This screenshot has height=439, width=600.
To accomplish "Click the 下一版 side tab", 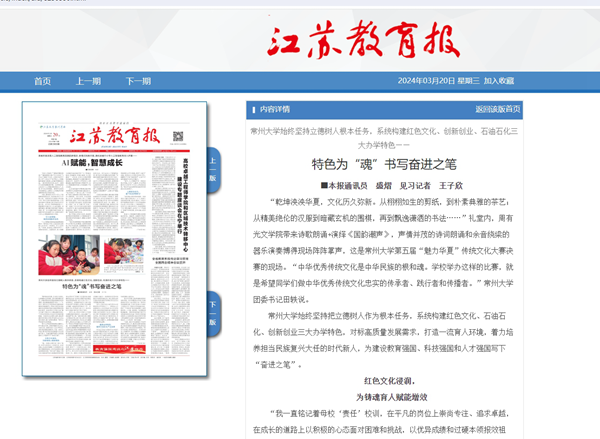I will [213, 314].
